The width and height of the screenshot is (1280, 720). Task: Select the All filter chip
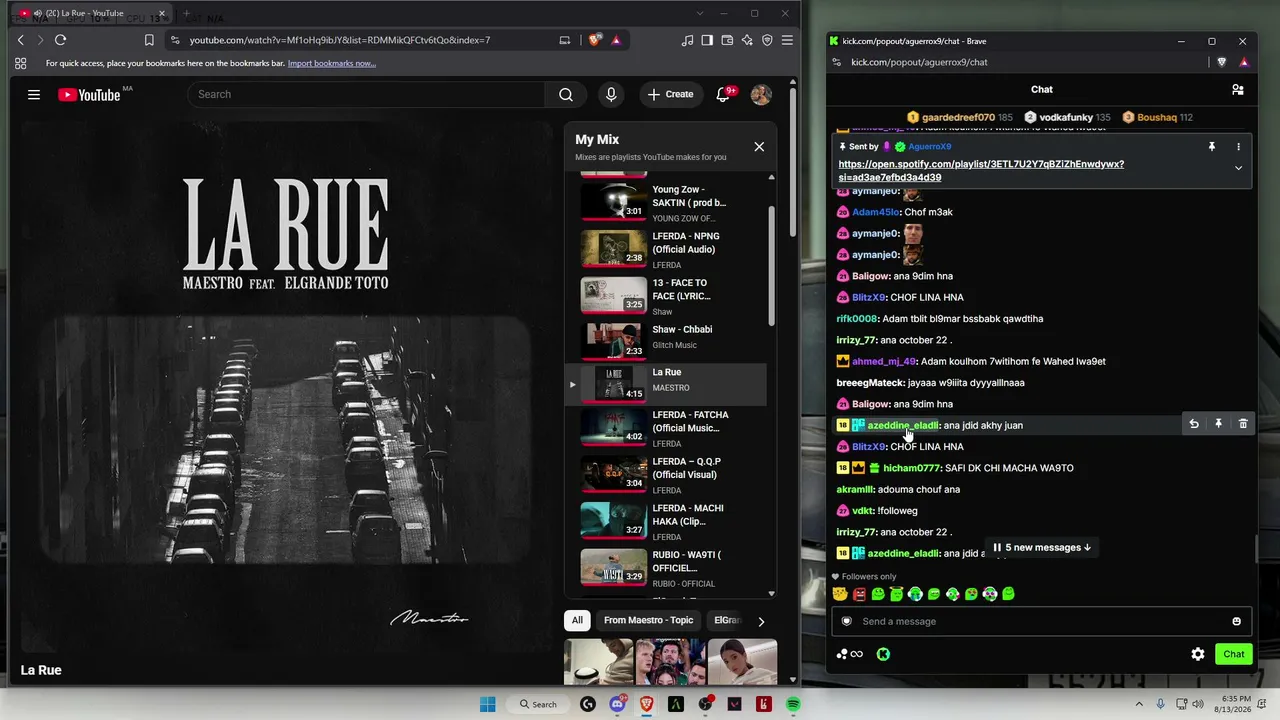tap(577, 620)
